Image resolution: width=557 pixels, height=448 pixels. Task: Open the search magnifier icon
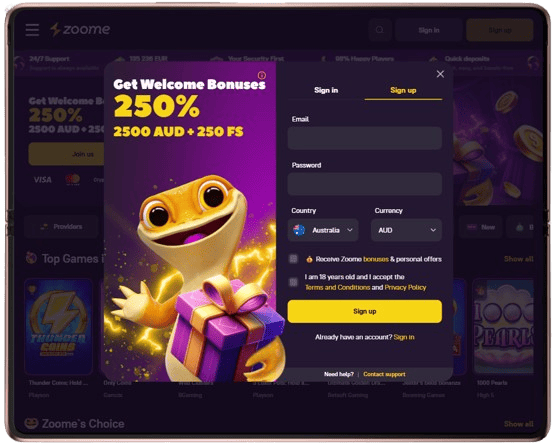380,30
